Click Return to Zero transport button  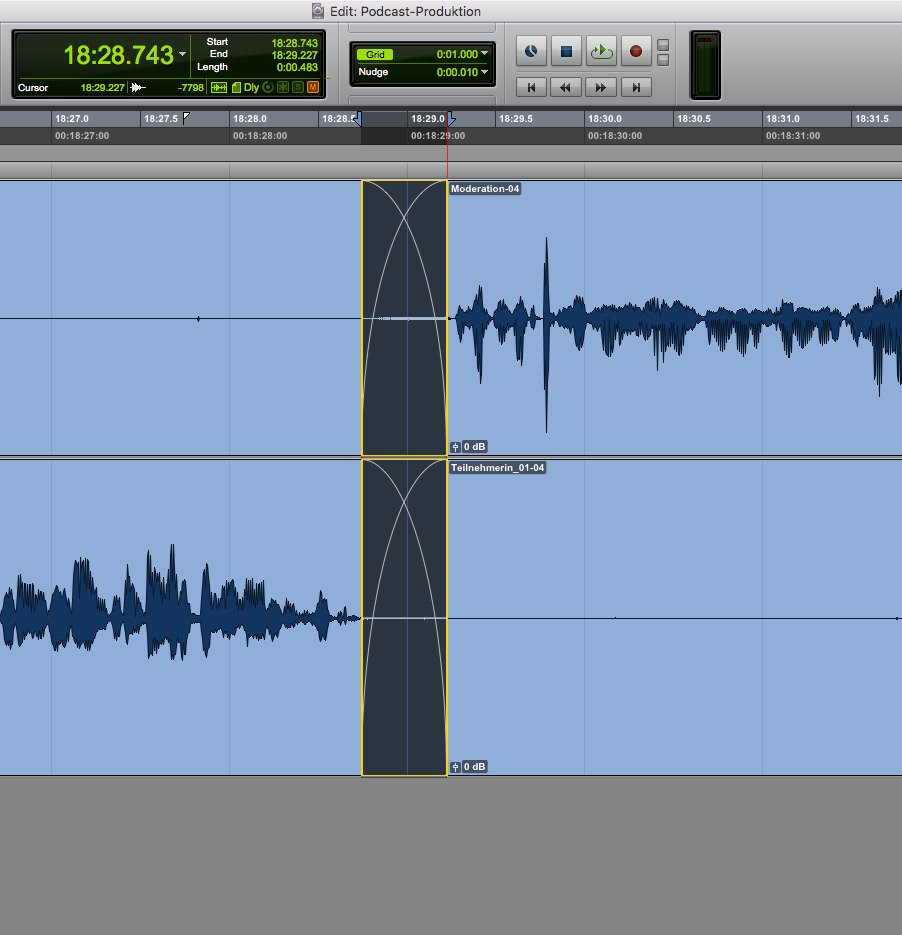pyautogui.click(x=531, y=88)
